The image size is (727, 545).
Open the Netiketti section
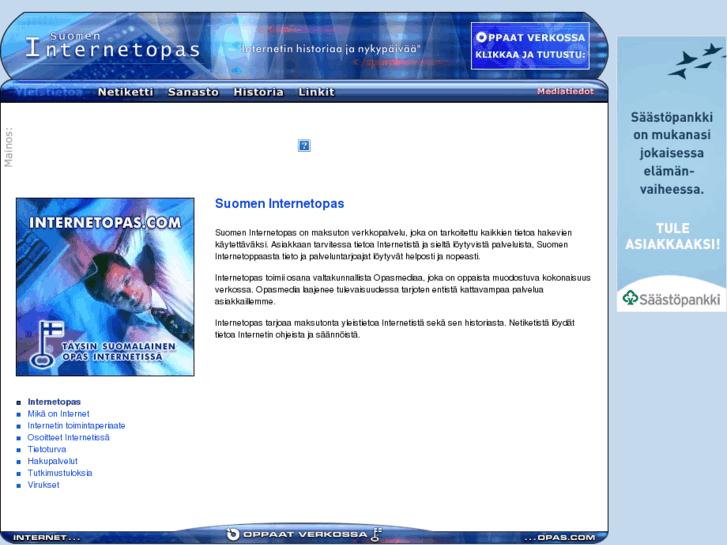click(x=125, y=92)
